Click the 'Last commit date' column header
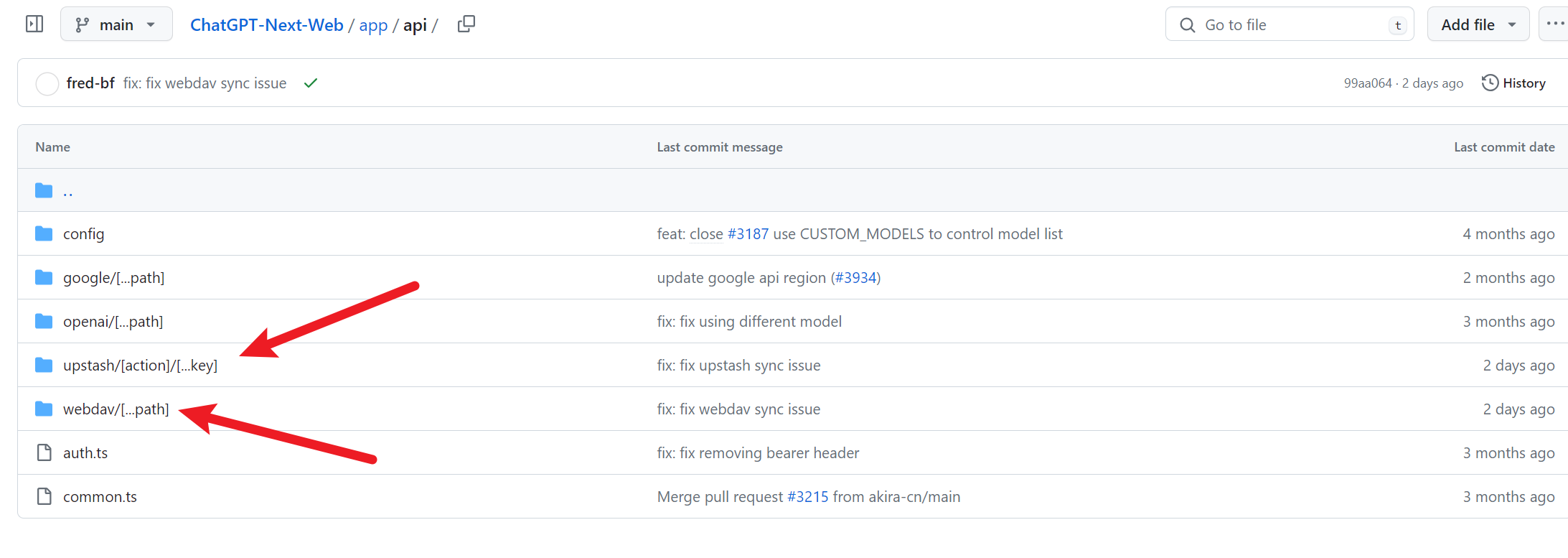This screenshot has height=558, width=1568. (x=1504, y=147)
